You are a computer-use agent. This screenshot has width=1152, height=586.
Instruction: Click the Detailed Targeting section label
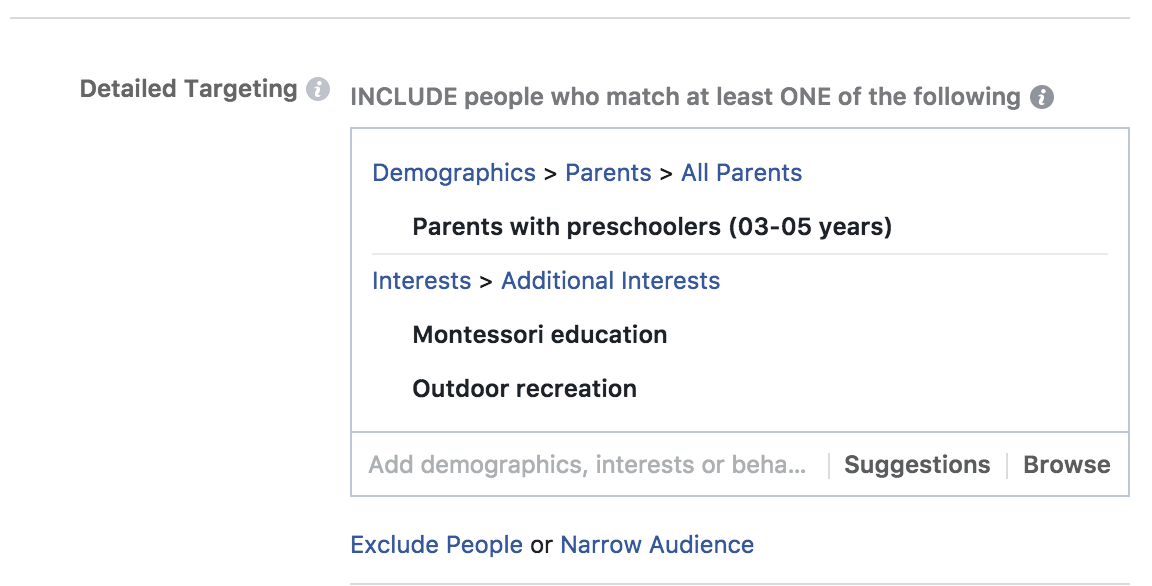[x=188, y=89]
